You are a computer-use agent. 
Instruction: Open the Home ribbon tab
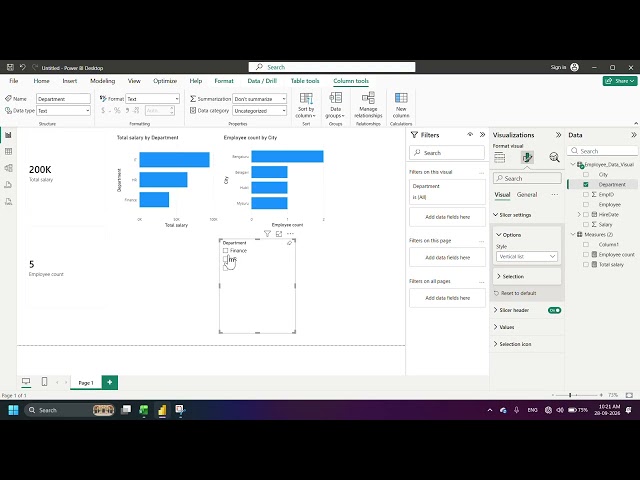41,81
